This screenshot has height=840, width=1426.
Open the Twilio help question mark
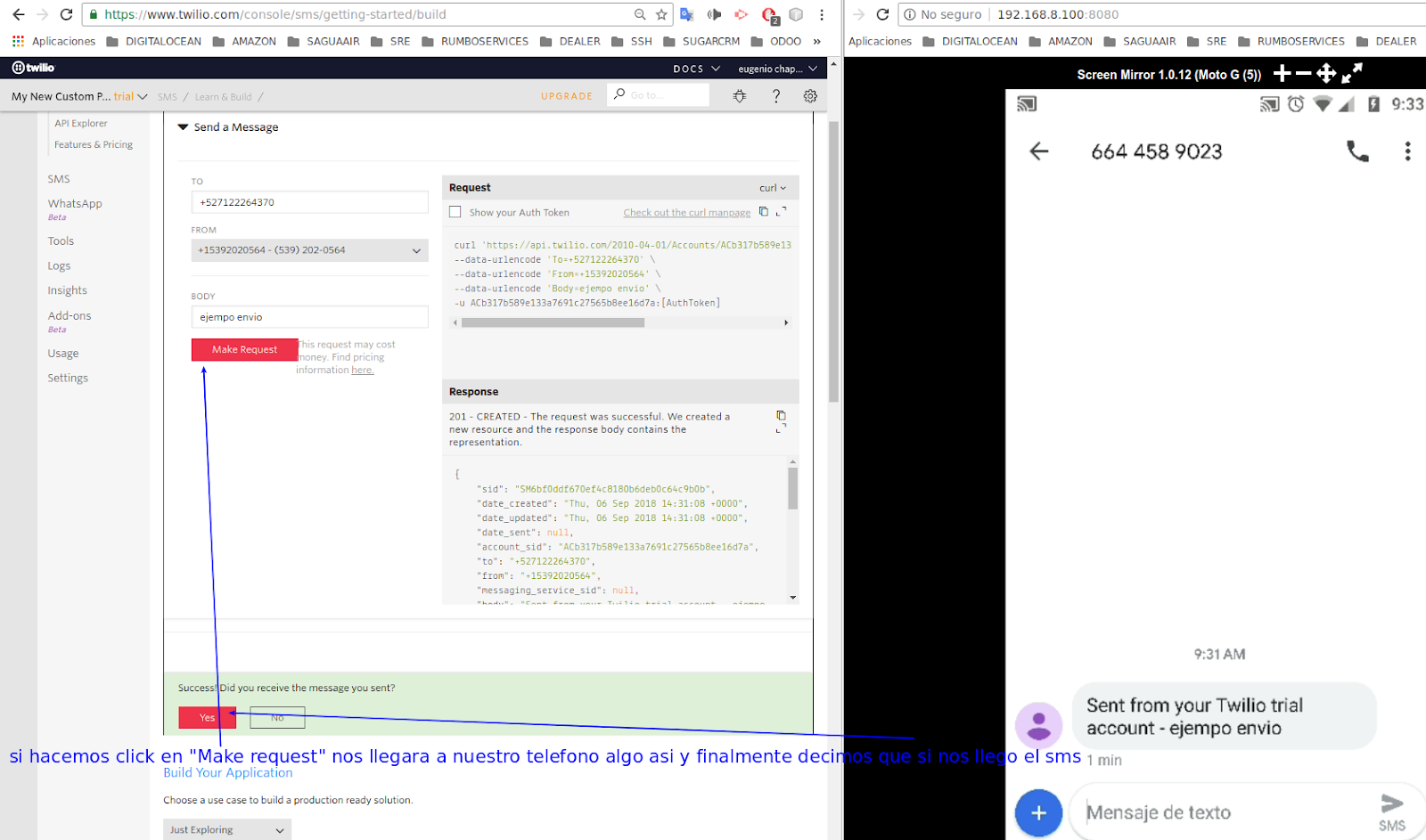click(x=776, y=96)
